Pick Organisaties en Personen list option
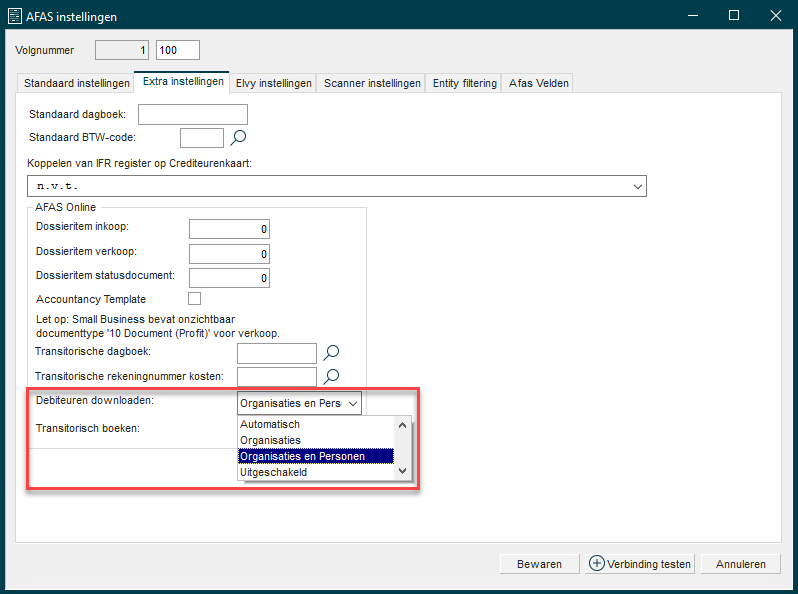 (316, 456)
